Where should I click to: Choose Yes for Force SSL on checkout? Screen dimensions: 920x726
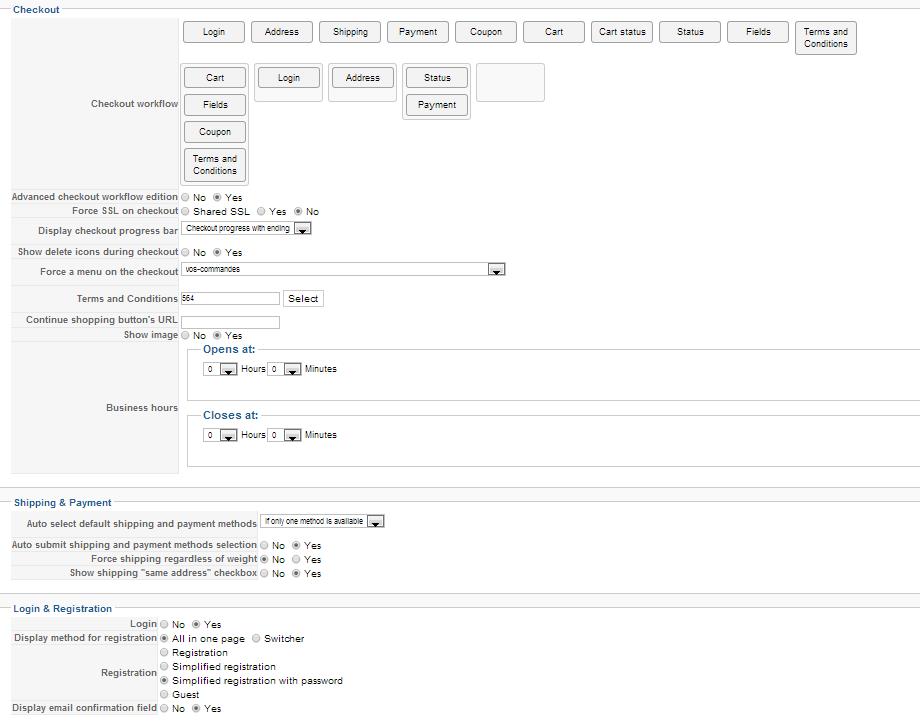click(261, 211)
